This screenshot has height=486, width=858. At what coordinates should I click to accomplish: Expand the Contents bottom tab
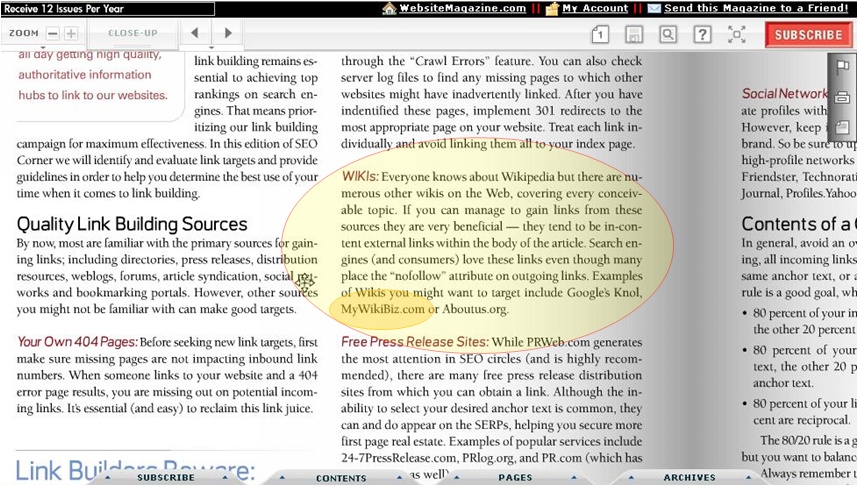[x=341, y=478]
